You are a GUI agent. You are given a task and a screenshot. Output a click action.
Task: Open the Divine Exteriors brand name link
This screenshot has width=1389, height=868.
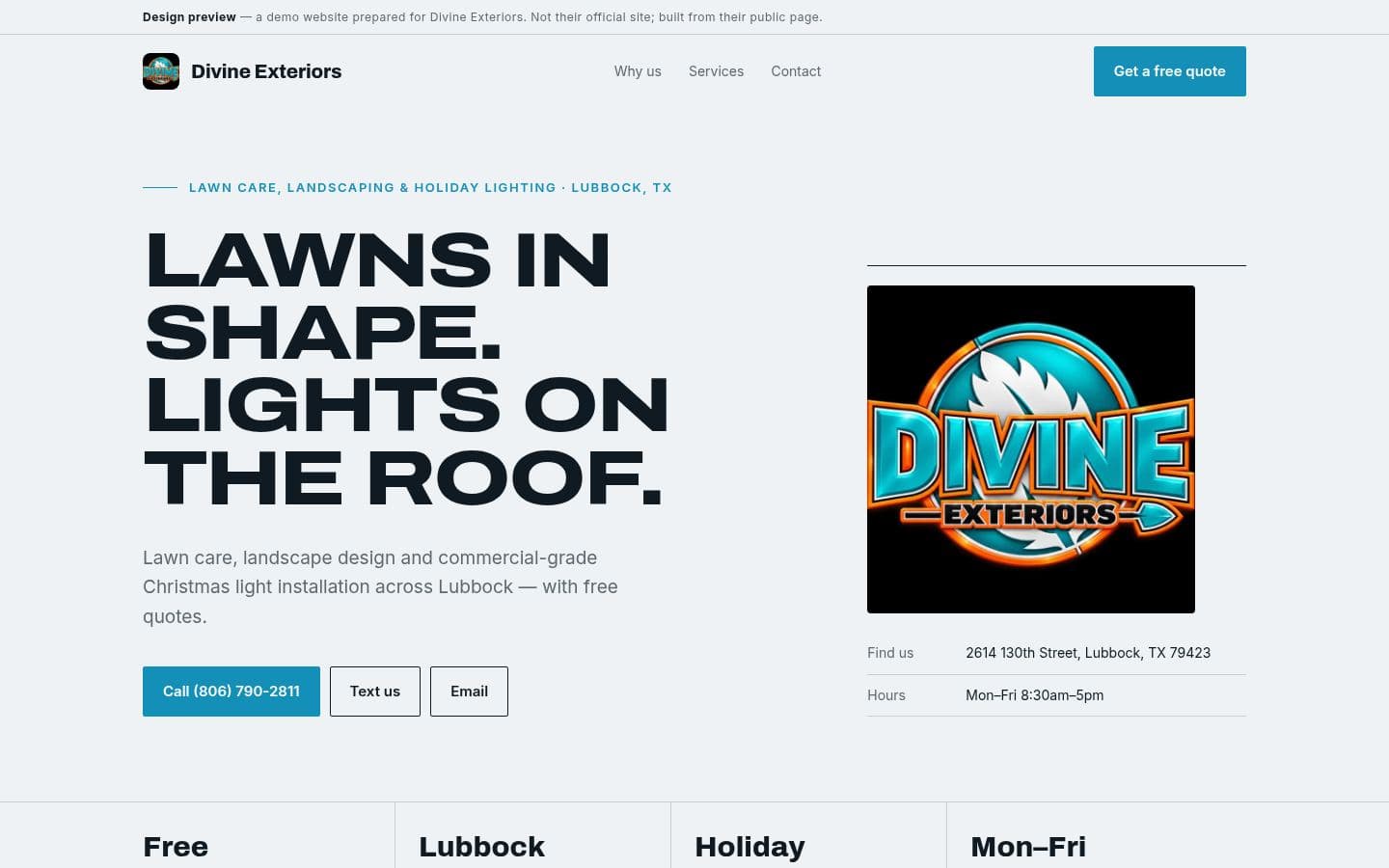tap(266, 71)
